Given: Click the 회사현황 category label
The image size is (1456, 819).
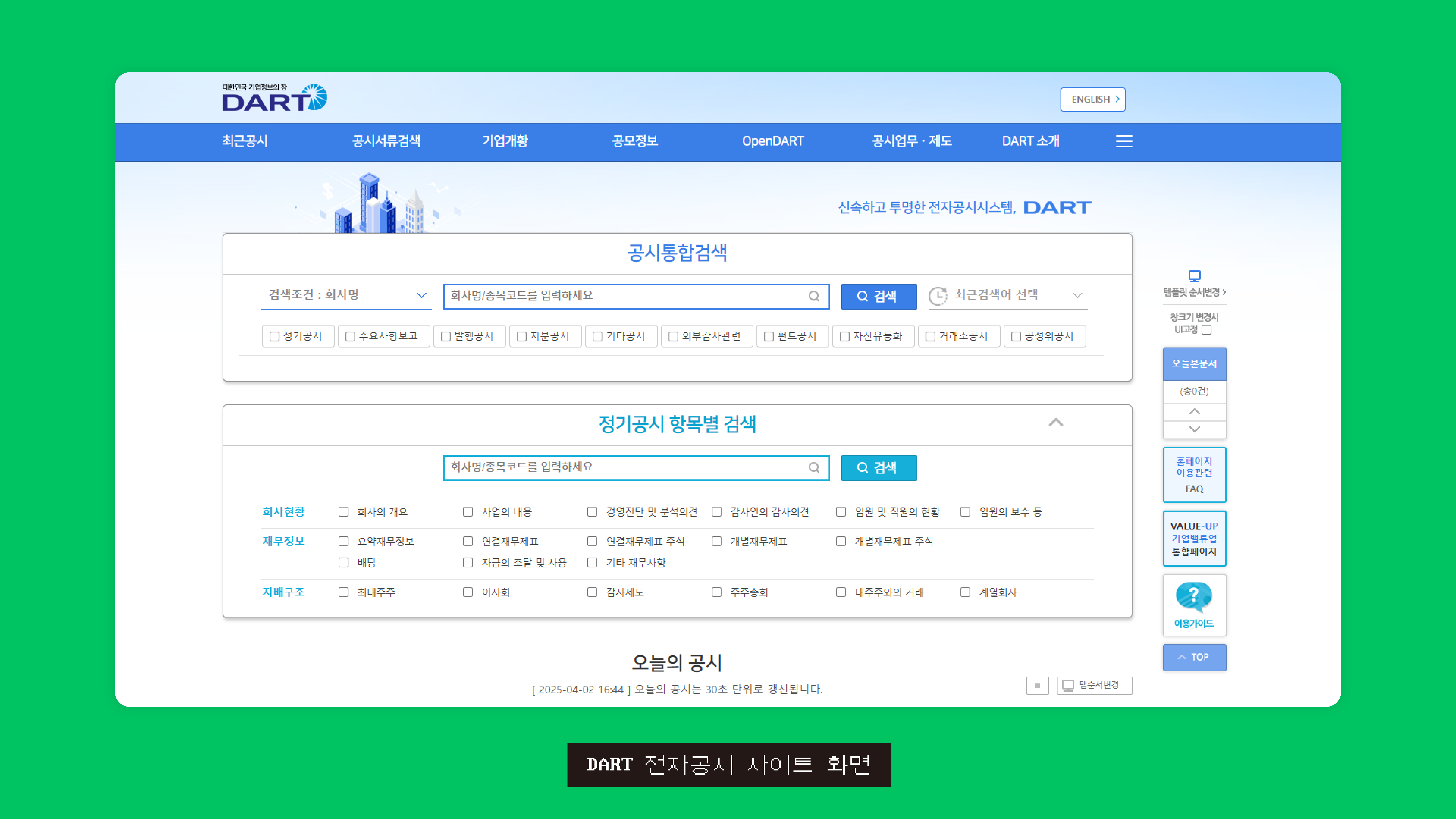Looking at the screenshot, I should [x=284, y=511].
